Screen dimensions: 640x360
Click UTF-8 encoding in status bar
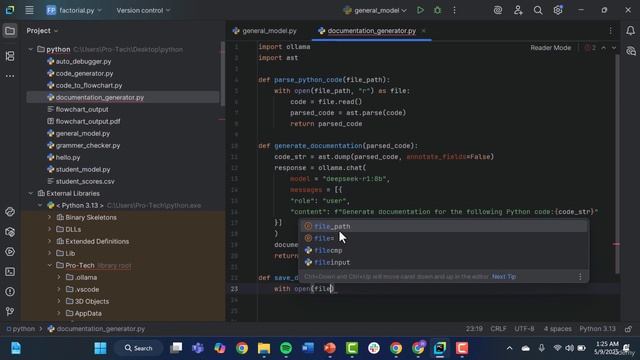524,329
